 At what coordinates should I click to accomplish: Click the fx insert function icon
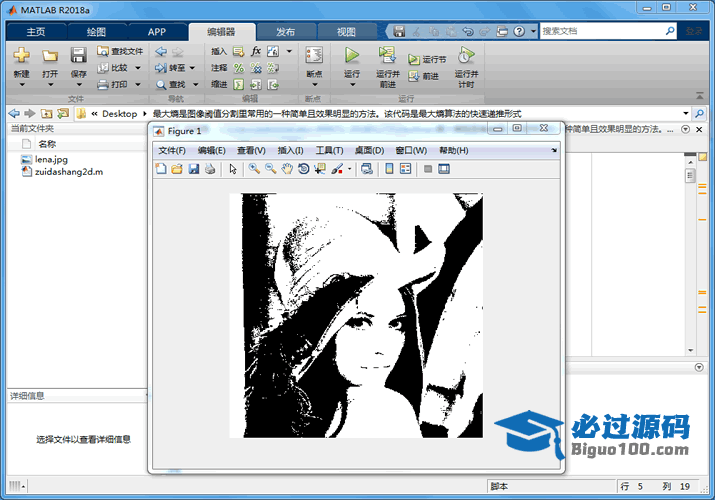coord(256,51)
